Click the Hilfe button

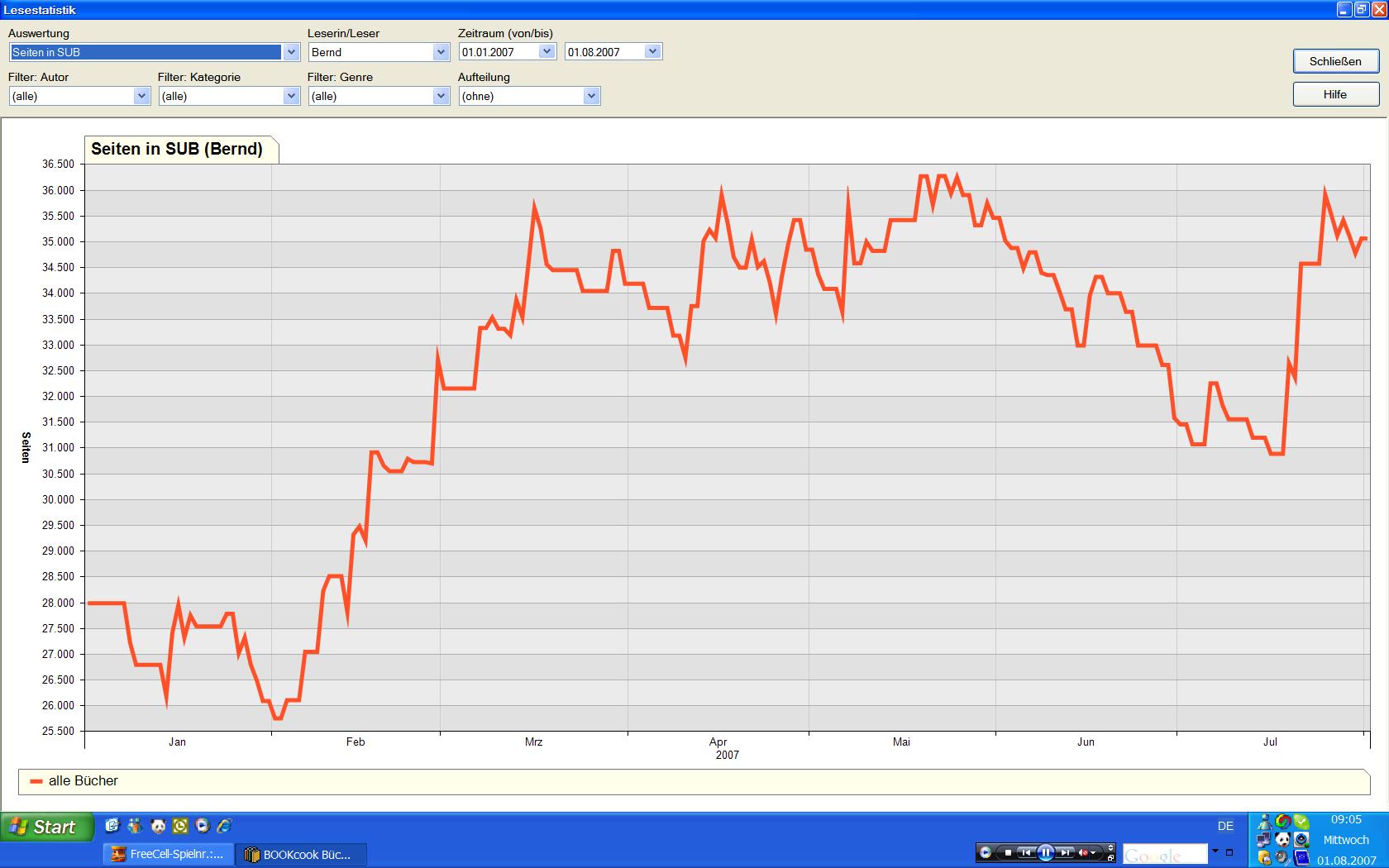1334,94
